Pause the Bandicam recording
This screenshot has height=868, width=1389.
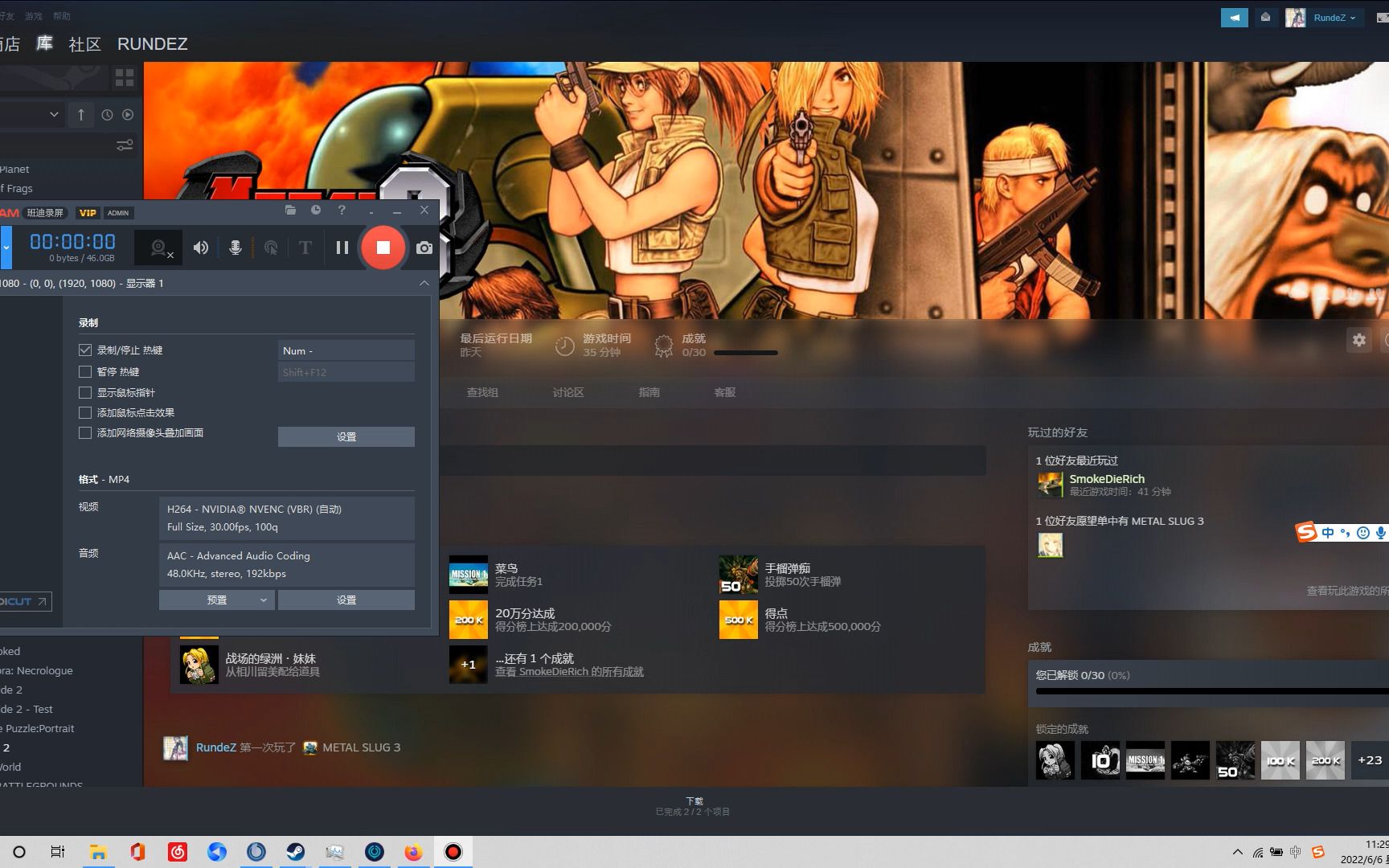pos(342,248)
